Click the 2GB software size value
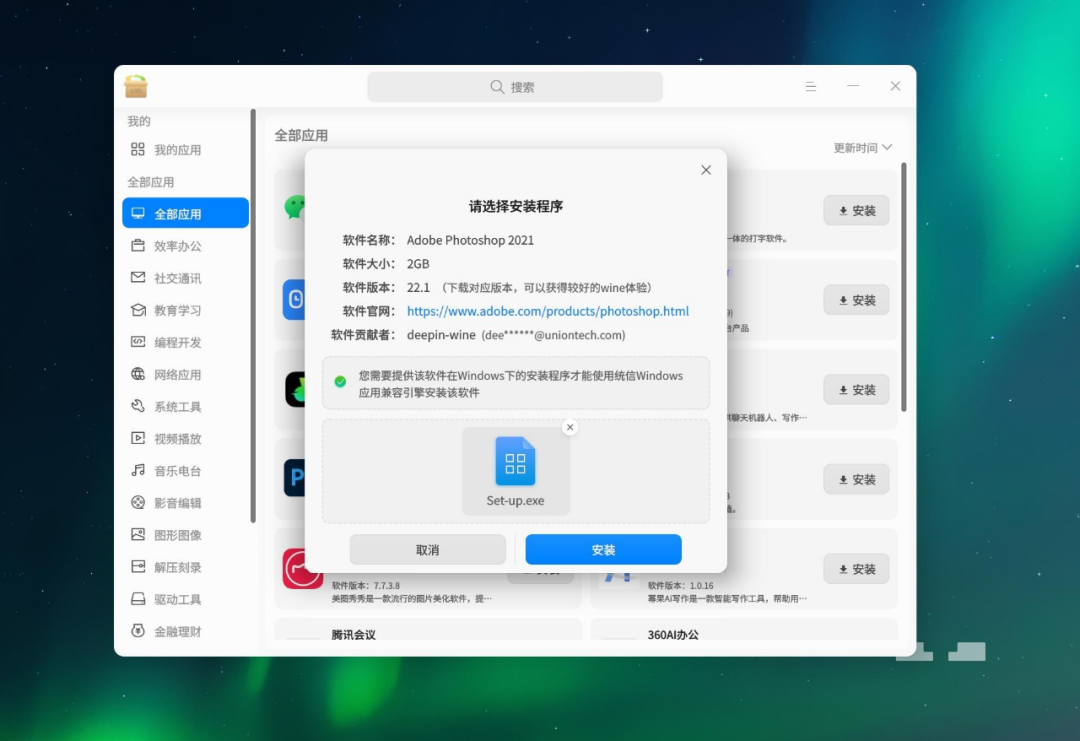Image resolution: width=1080 pixels, height=741 pixels. tap(418, 264)
